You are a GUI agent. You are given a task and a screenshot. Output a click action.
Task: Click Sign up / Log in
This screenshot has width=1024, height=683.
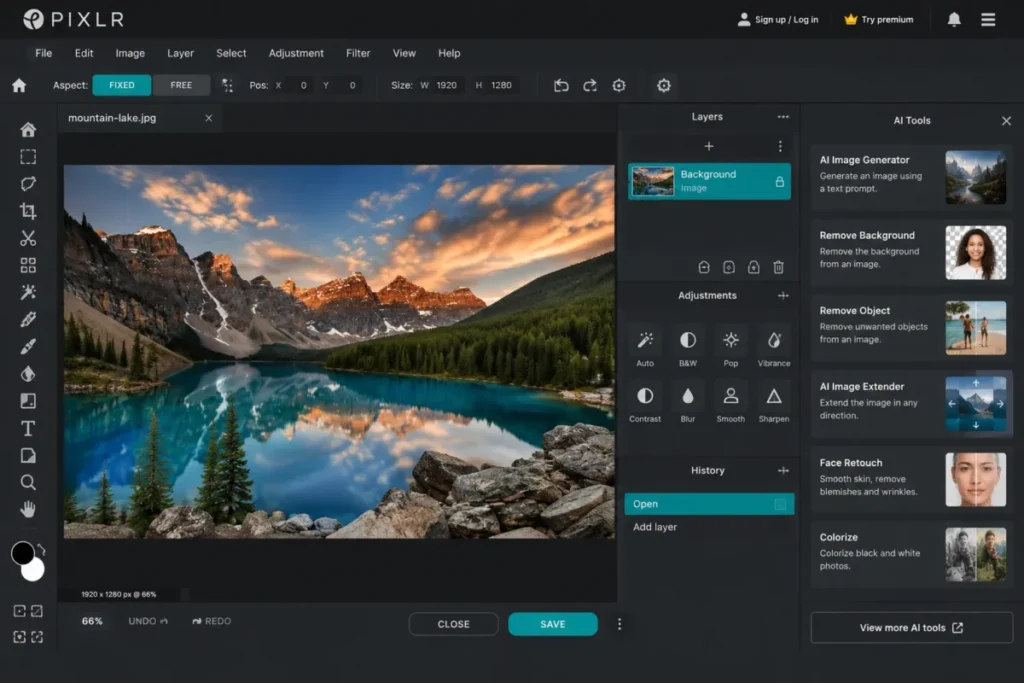[x=778, y=20]
